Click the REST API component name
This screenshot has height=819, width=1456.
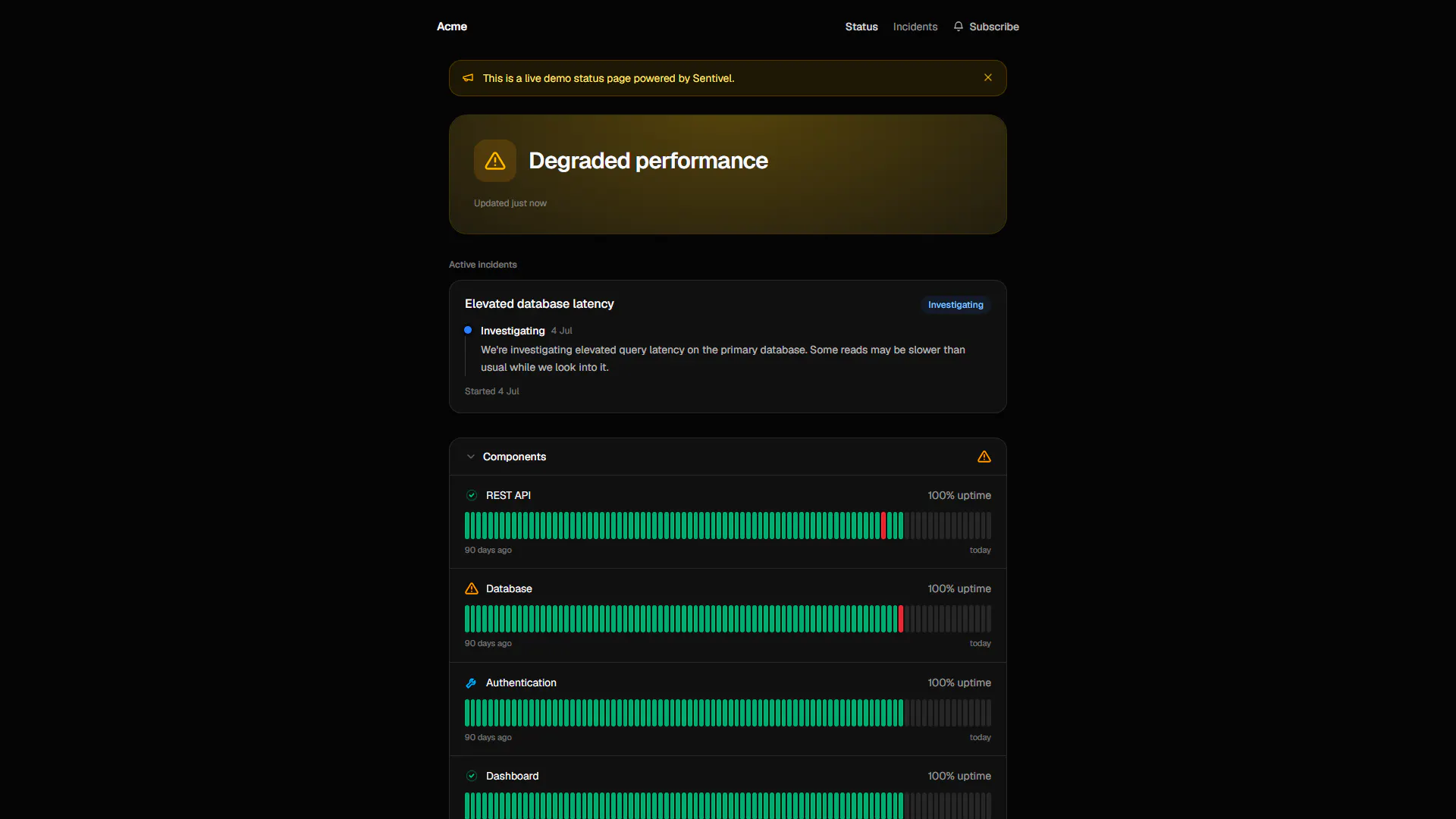508,495
